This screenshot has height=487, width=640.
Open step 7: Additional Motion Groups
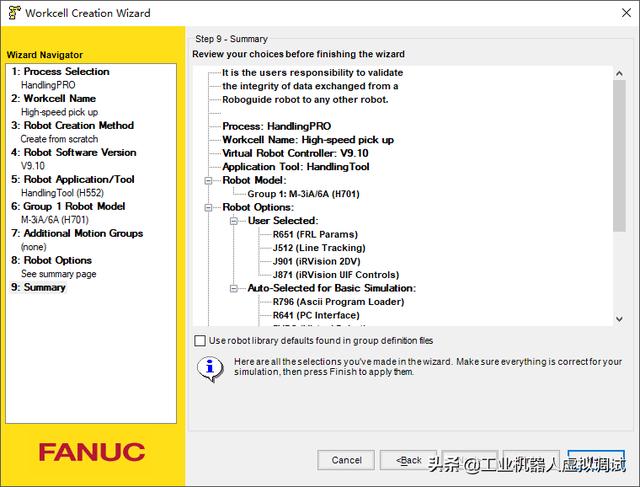pos(77,233)
